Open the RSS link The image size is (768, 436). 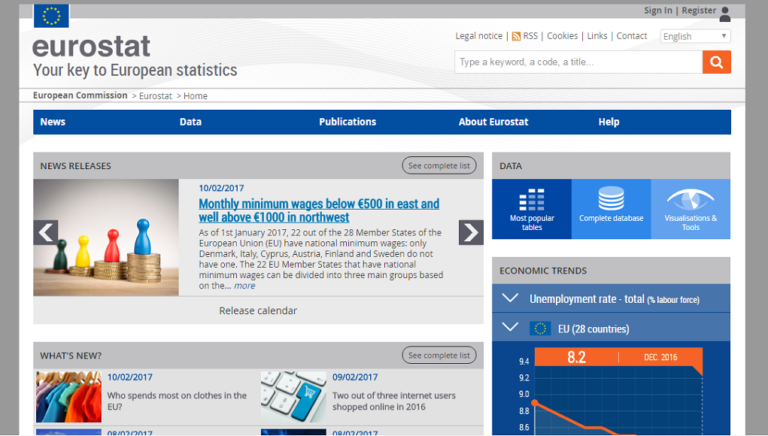pyautogui.click(x=530, y=36)
